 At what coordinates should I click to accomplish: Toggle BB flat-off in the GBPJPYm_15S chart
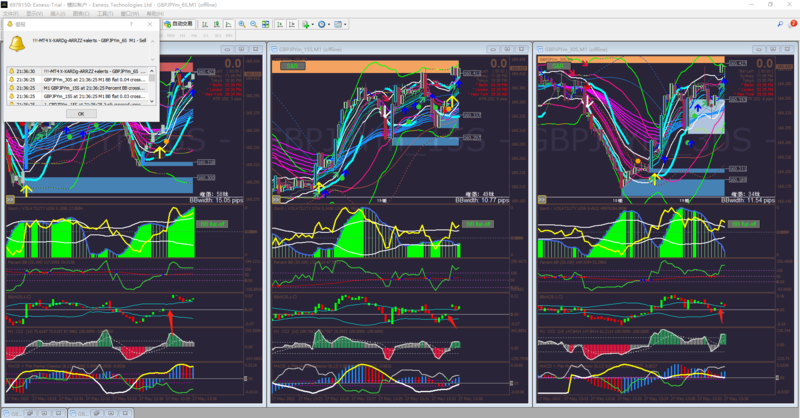[478, 224]
